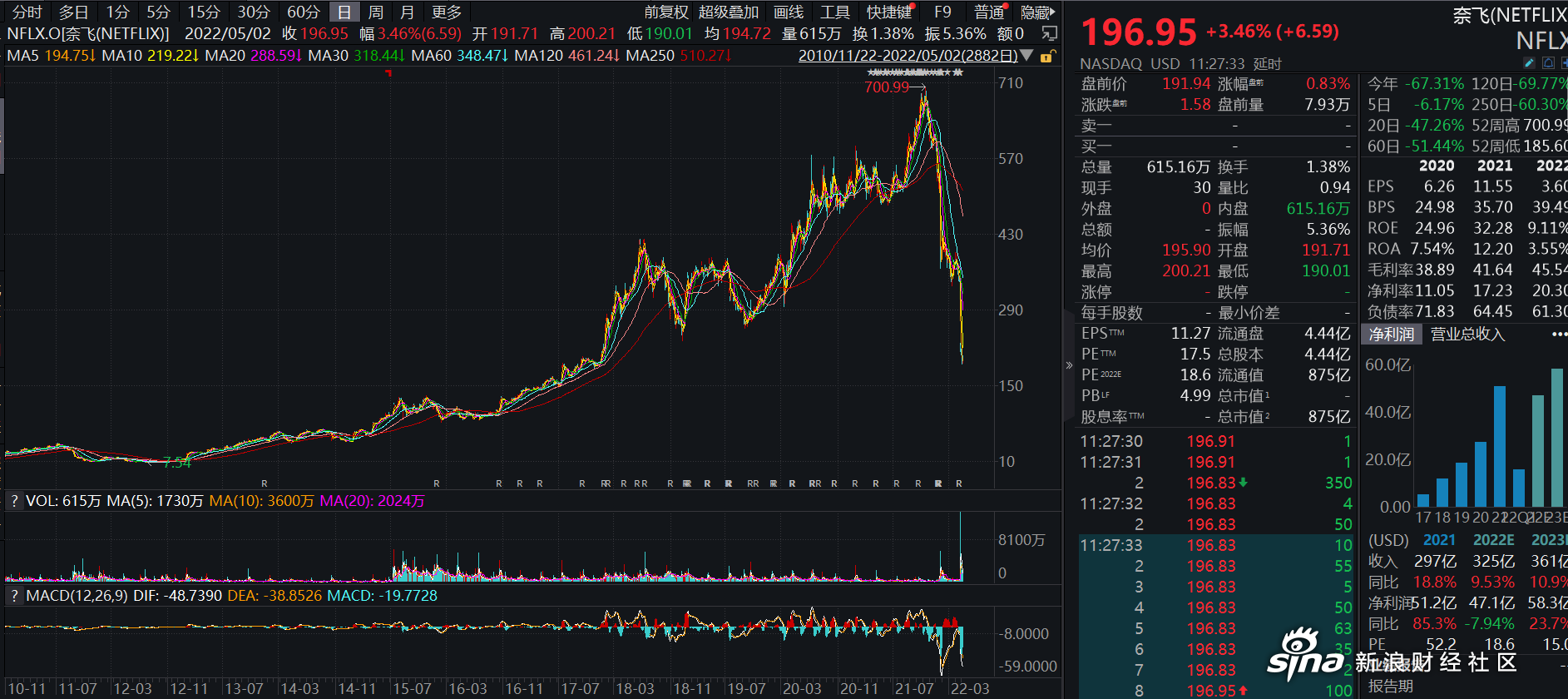Click the red flag marker above the chart

click(388, 73)
